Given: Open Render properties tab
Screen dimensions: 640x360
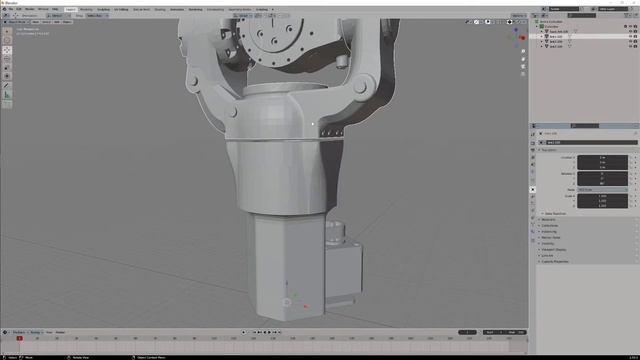Looking at the screenshot, I should pos(533,143).
